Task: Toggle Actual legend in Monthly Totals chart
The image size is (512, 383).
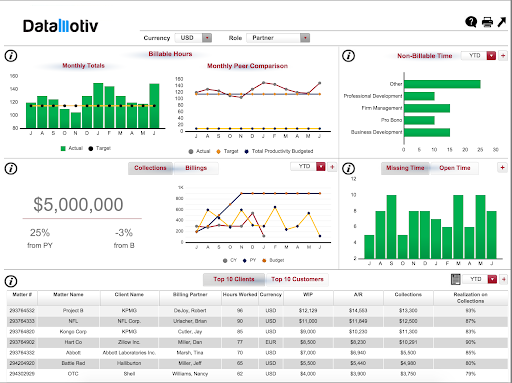Action: 72,148
